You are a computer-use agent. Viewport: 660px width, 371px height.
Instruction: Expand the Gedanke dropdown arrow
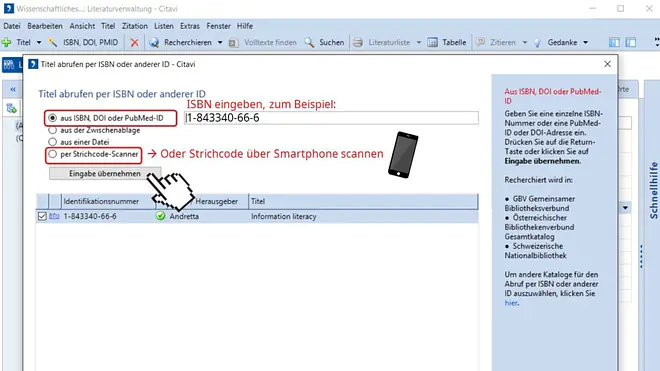tap(585, 43)
